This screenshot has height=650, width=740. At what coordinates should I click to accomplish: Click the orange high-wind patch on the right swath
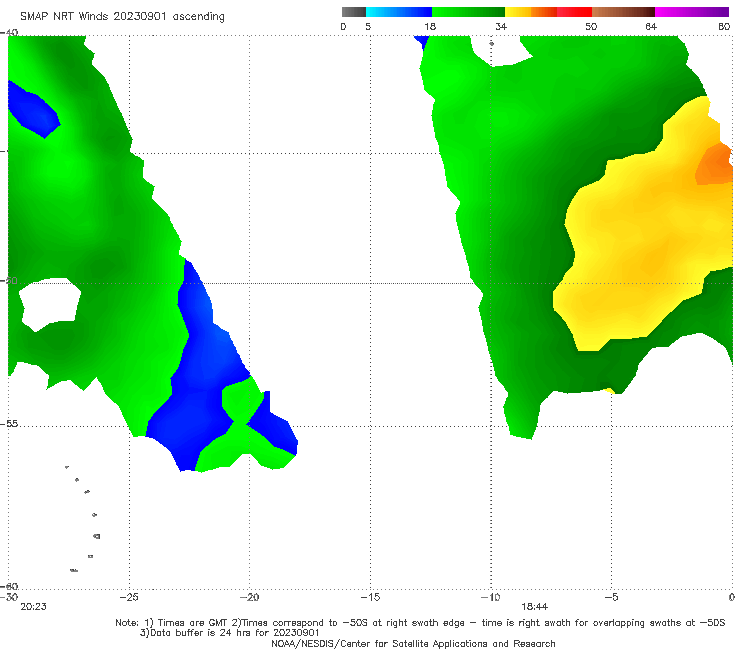tap(715, 165)
